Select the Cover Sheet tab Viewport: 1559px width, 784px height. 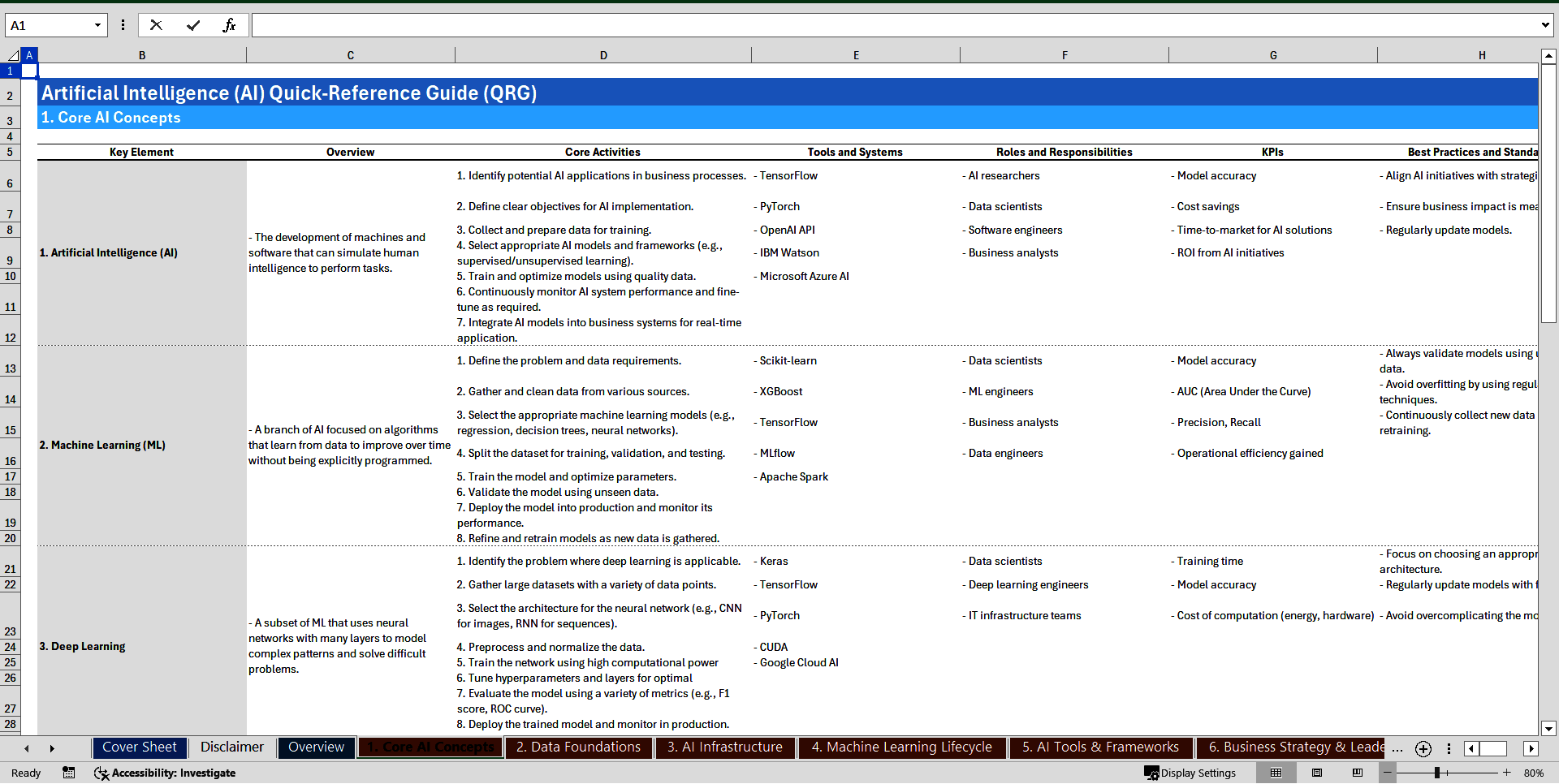(140, 747)
